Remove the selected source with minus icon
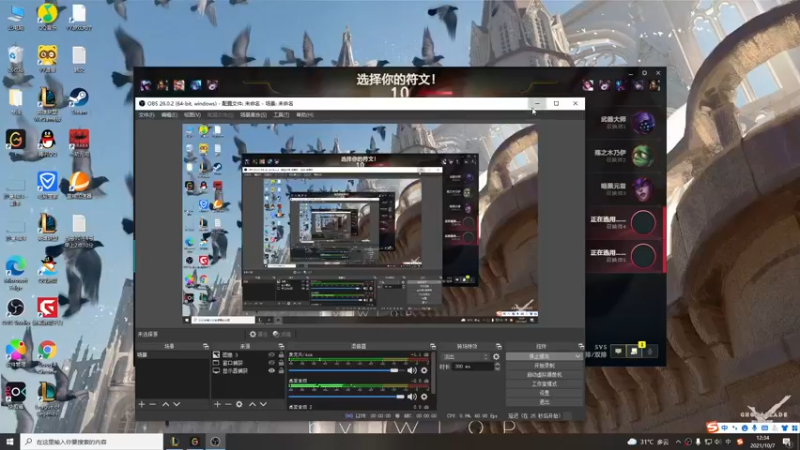 (x=228, y=404)
